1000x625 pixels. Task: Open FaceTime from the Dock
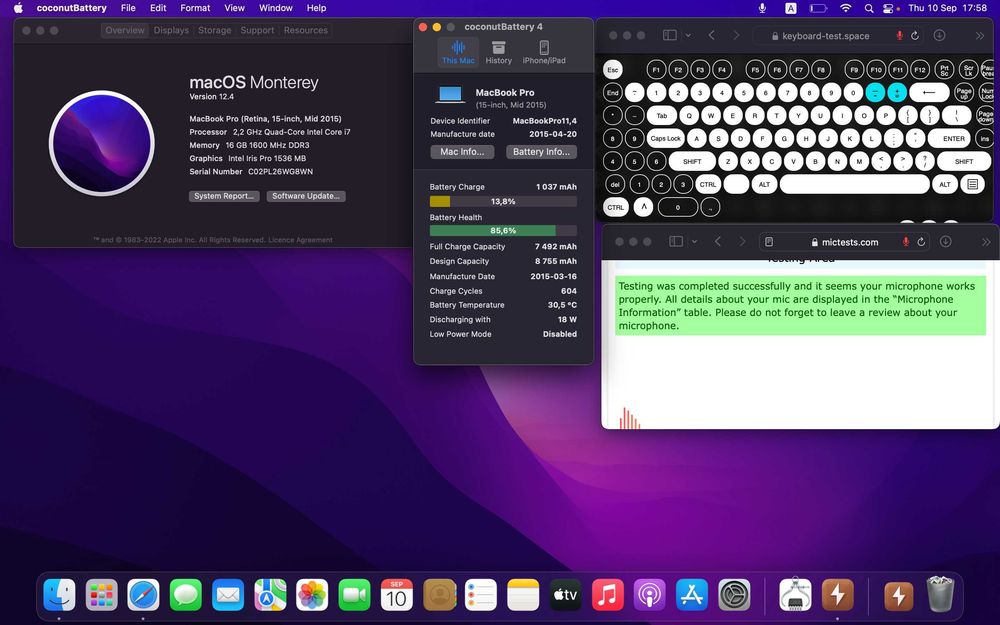tap(354, 595)
